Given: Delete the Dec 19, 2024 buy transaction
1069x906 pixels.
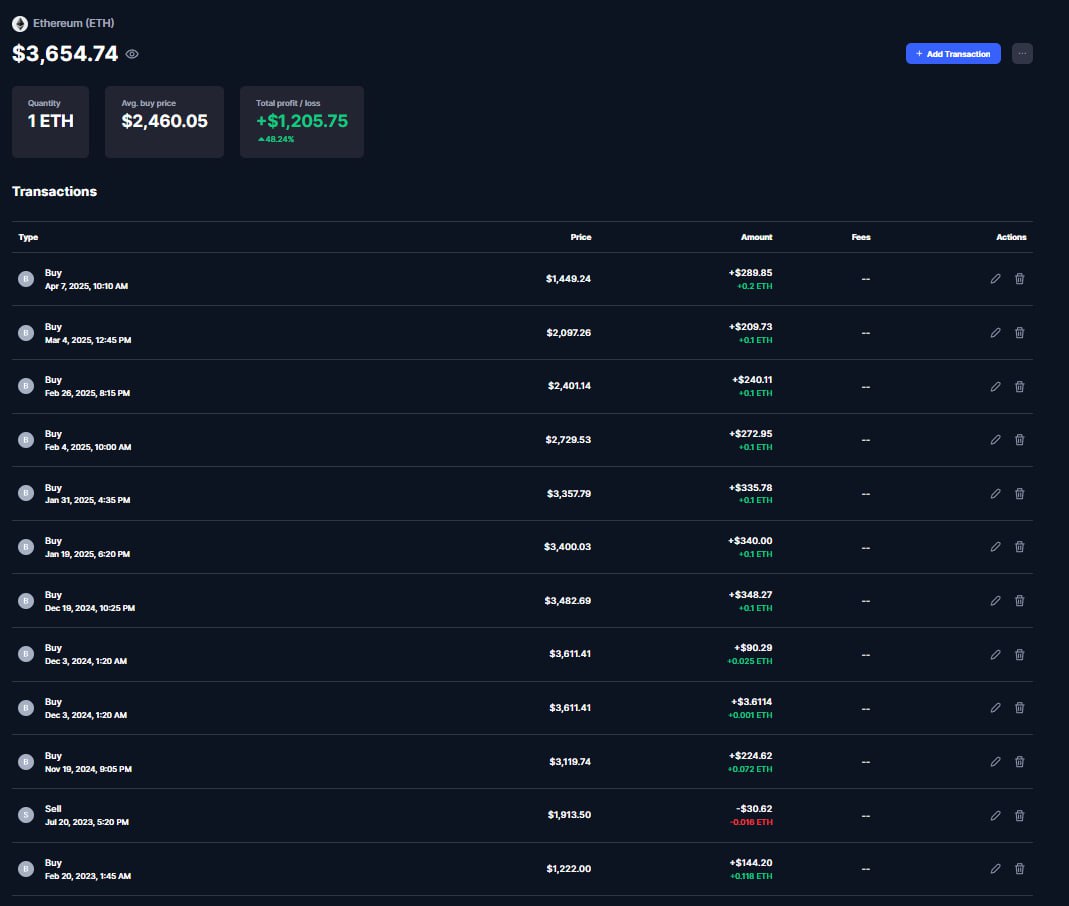Looking at the screenshot, I should click(1019, 601).
